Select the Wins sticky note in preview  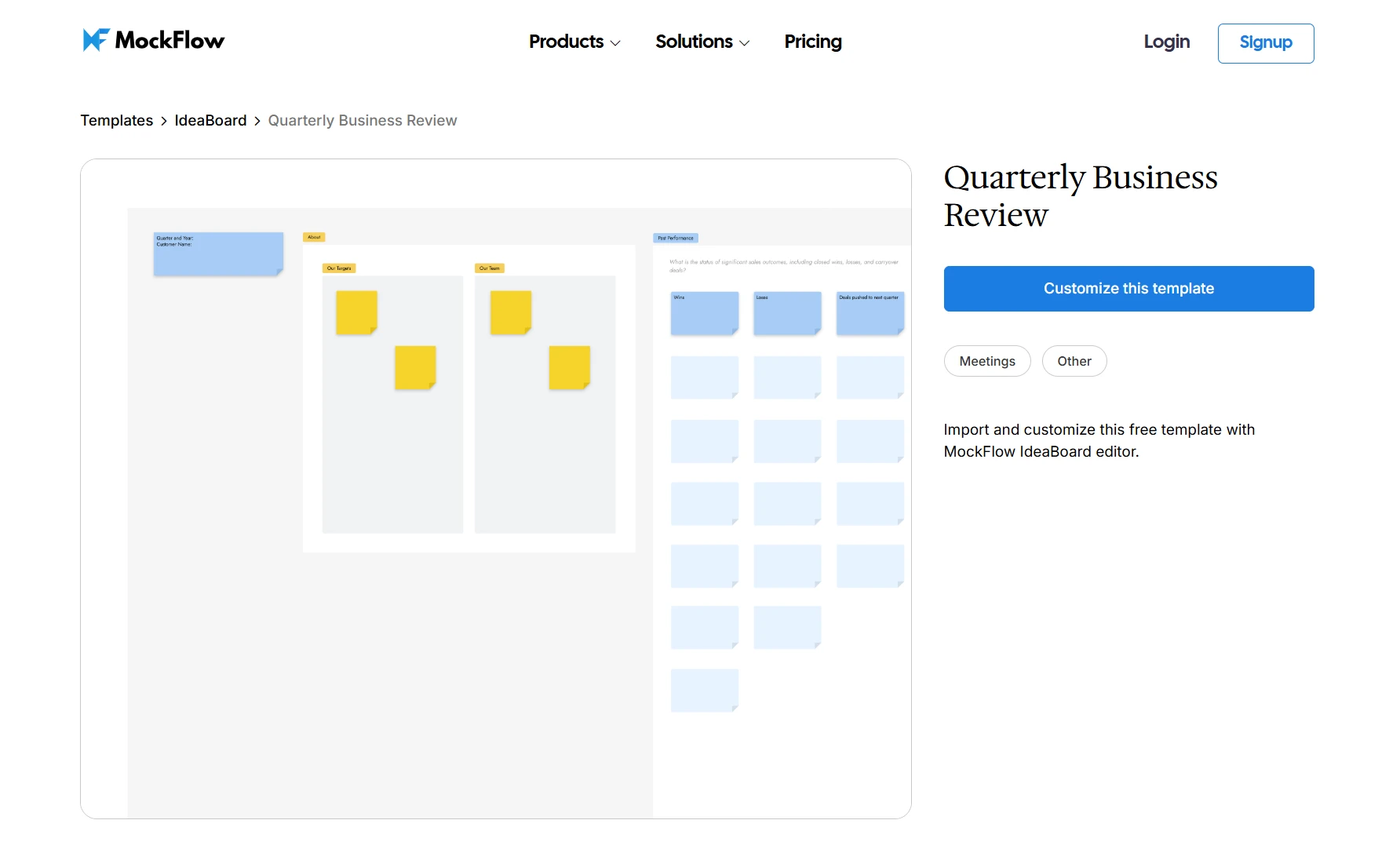704,314
